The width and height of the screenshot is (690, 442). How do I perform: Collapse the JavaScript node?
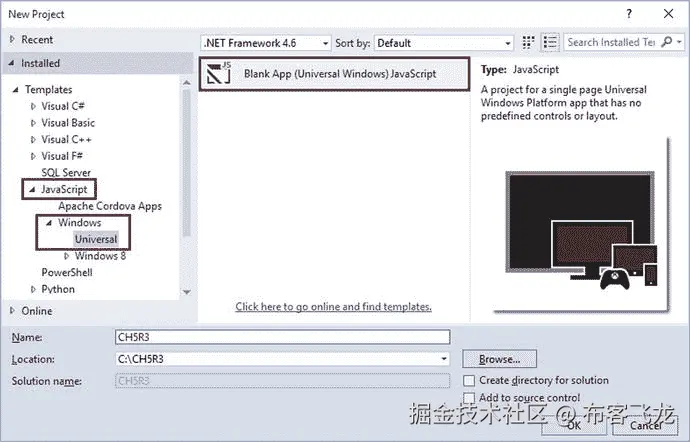tap(32, 190)
